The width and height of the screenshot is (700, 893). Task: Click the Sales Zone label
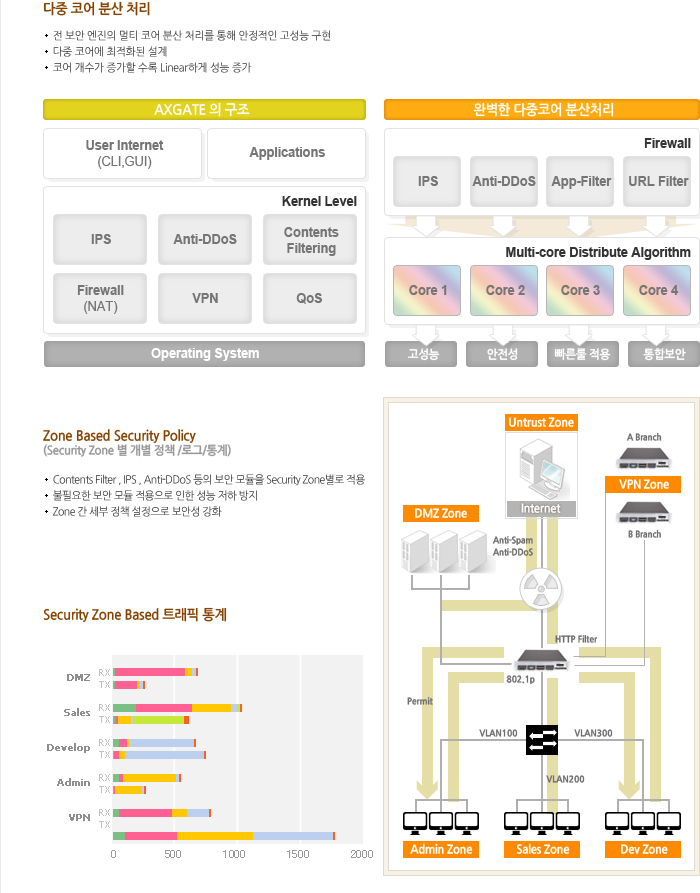point(542,849)
